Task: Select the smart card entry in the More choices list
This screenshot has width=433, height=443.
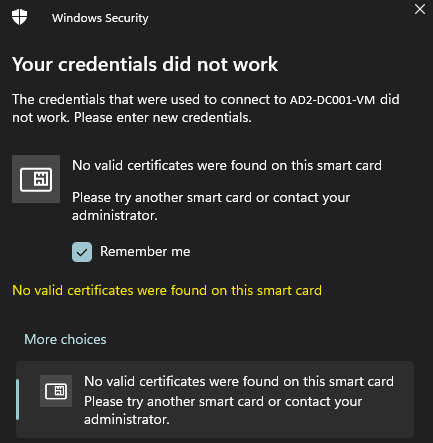Action: click(x=215, y=399)
